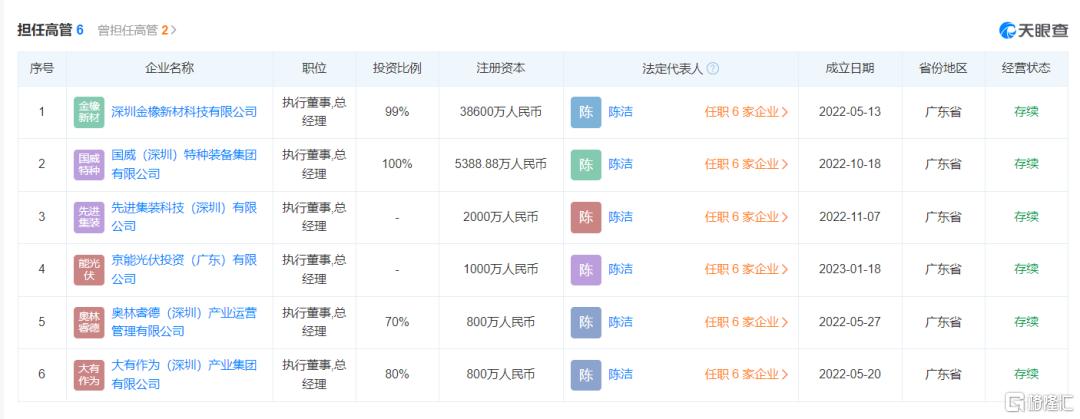This screenshot has width=1080, height=419.
Task: Click the 陈 avatar in row 3
Action: click(586, 217)
